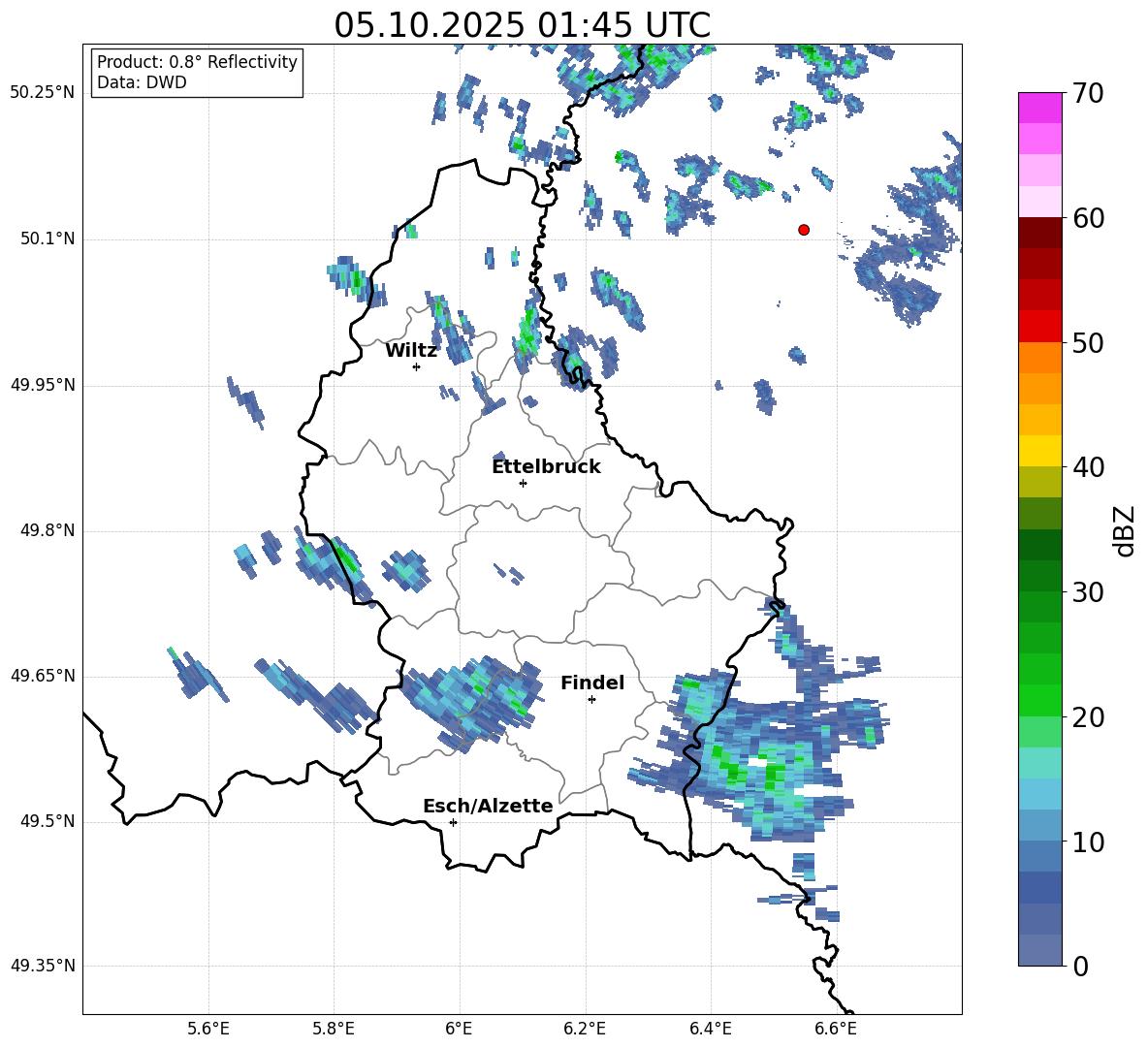Click the Wiltz station cross marker
The height and width of the screenshot is (1048, 1148).
(417, 366)
